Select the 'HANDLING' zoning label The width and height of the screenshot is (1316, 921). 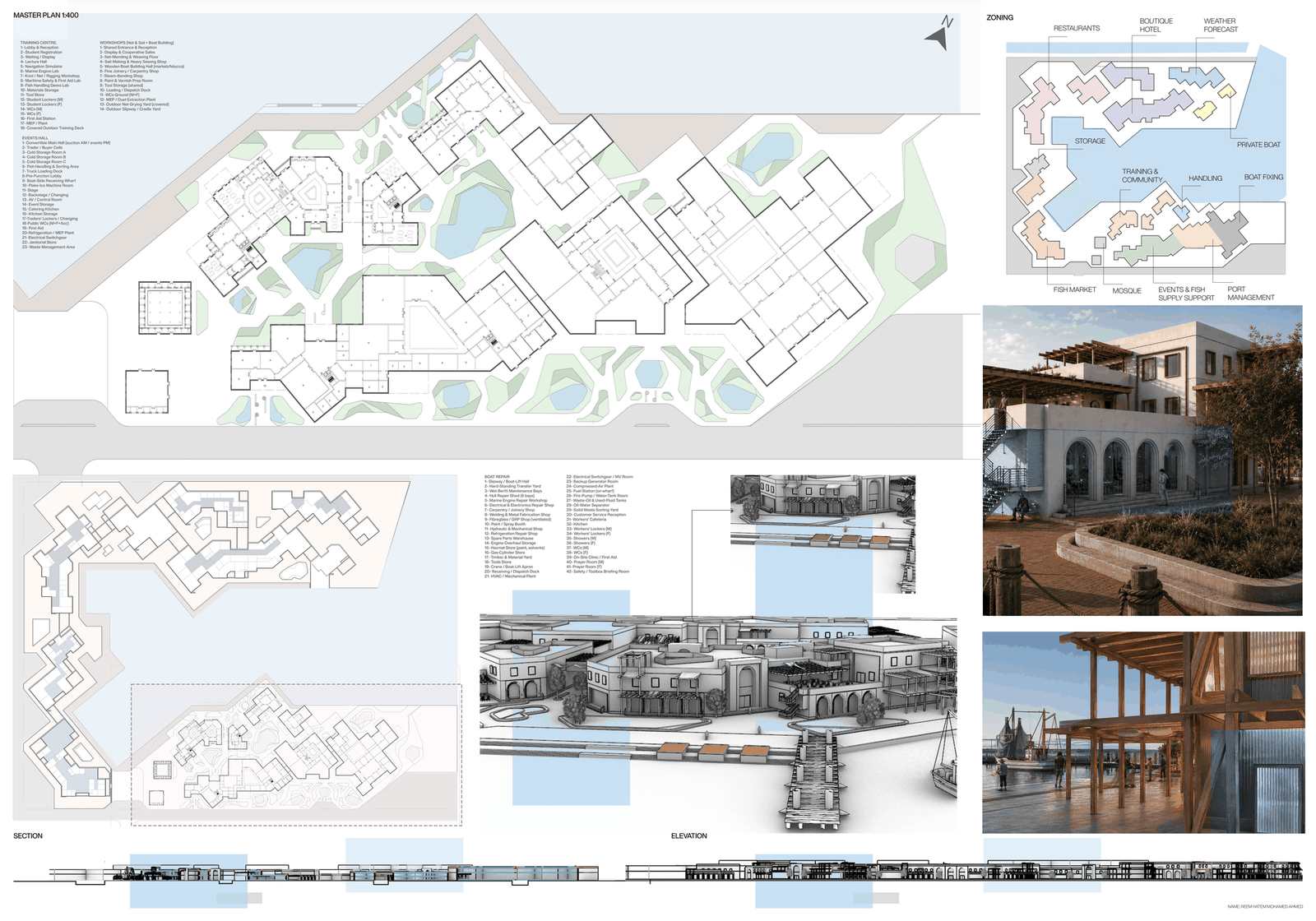[x=1205, y=178]
